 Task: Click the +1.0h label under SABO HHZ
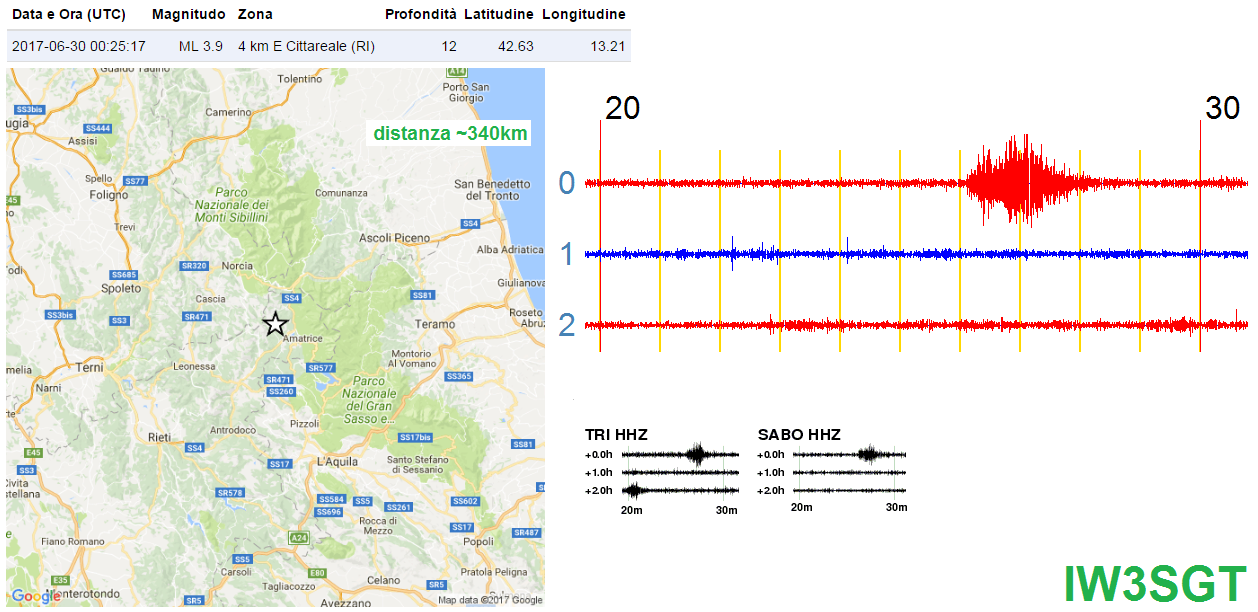pyautogui.click(x=772, y=473)
